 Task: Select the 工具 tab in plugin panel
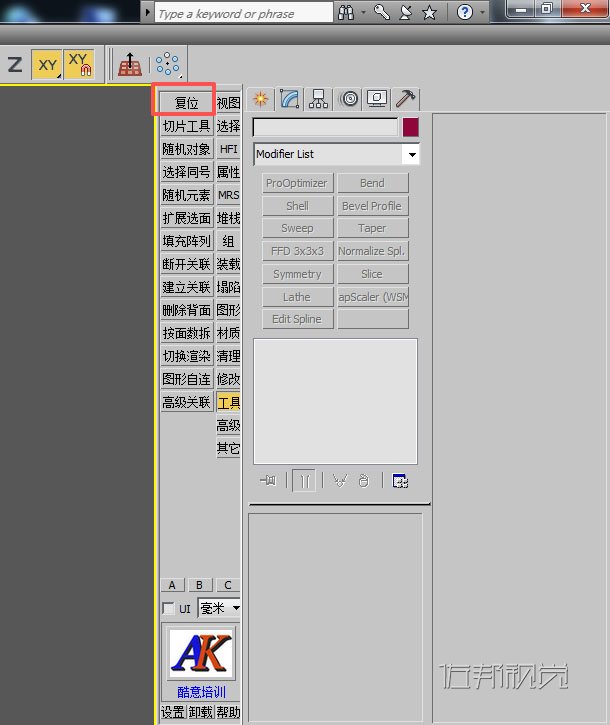228,403
